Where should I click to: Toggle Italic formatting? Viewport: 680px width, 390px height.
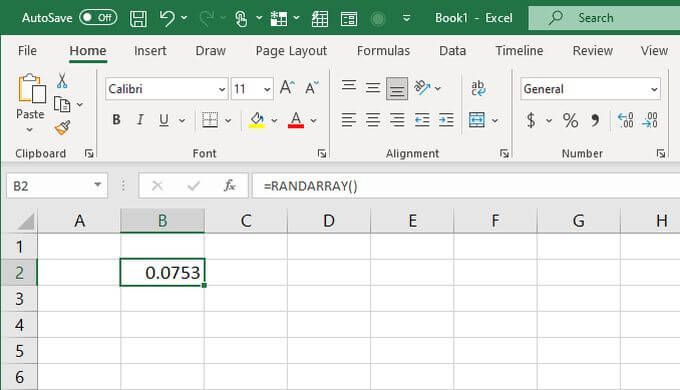pyautogui.click(x=140, y=120)
